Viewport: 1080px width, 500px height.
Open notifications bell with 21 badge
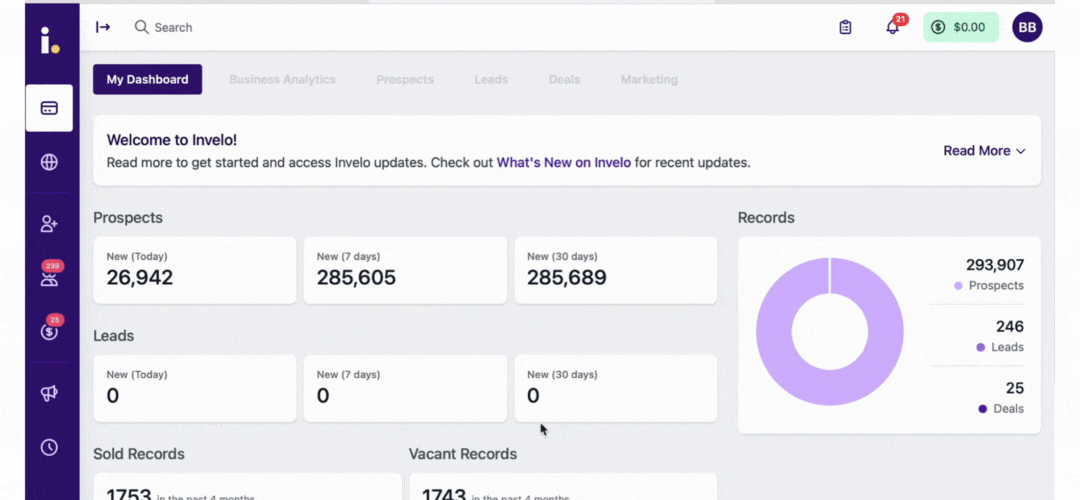coord(894,26)
